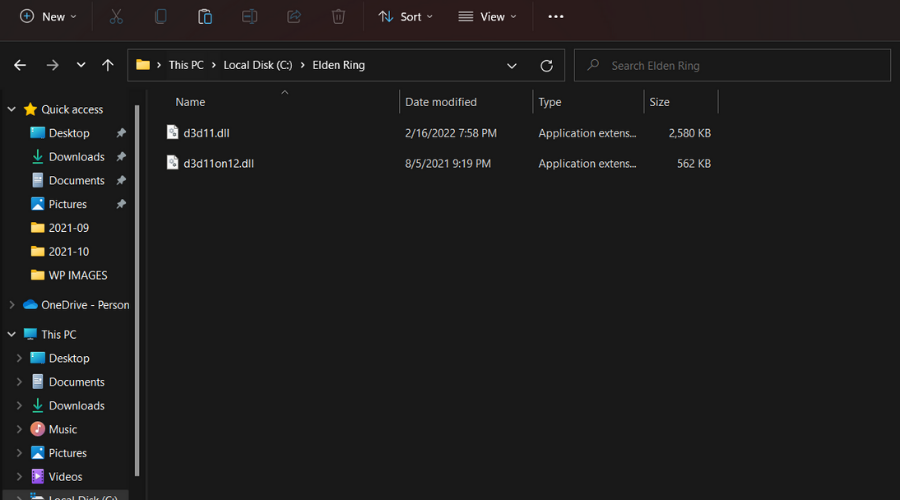The image size is (900, 500).
Task: Expand Videos under This PC
Action: tap(19, 476)
